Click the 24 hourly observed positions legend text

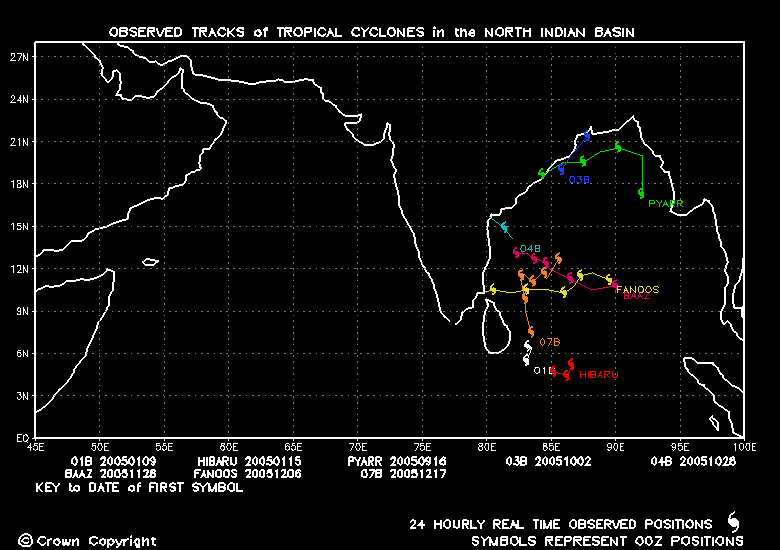click(x=560, y=524)
